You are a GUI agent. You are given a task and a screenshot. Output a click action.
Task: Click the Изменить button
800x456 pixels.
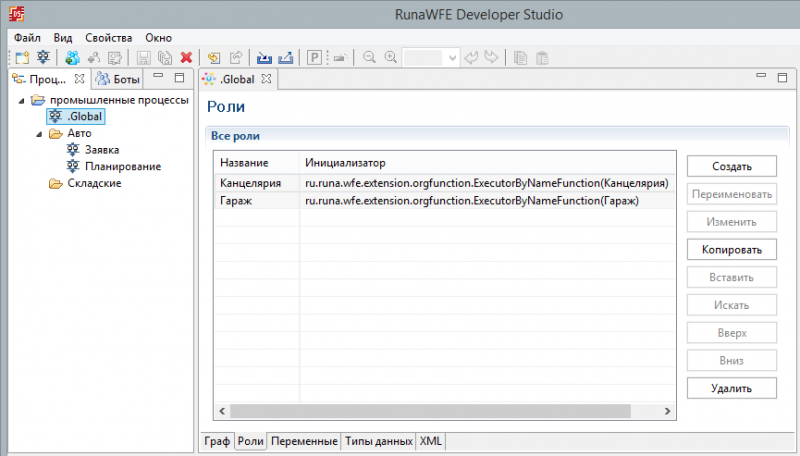(x=732, y=222)
